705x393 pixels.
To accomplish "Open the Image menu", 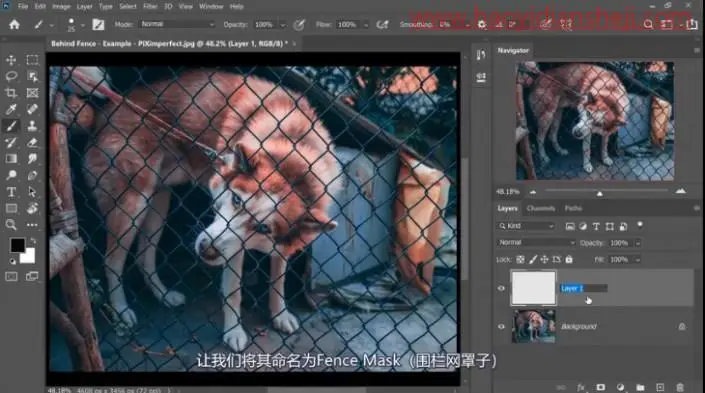I will pos(61,7).
